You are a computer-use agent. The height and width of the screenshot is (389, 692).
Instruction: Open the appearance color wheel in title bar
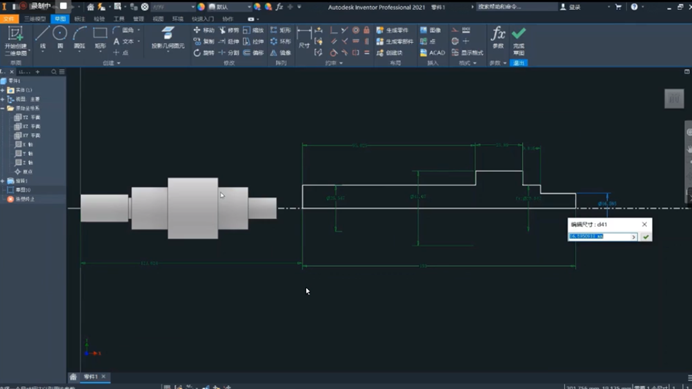pos(201,7)
